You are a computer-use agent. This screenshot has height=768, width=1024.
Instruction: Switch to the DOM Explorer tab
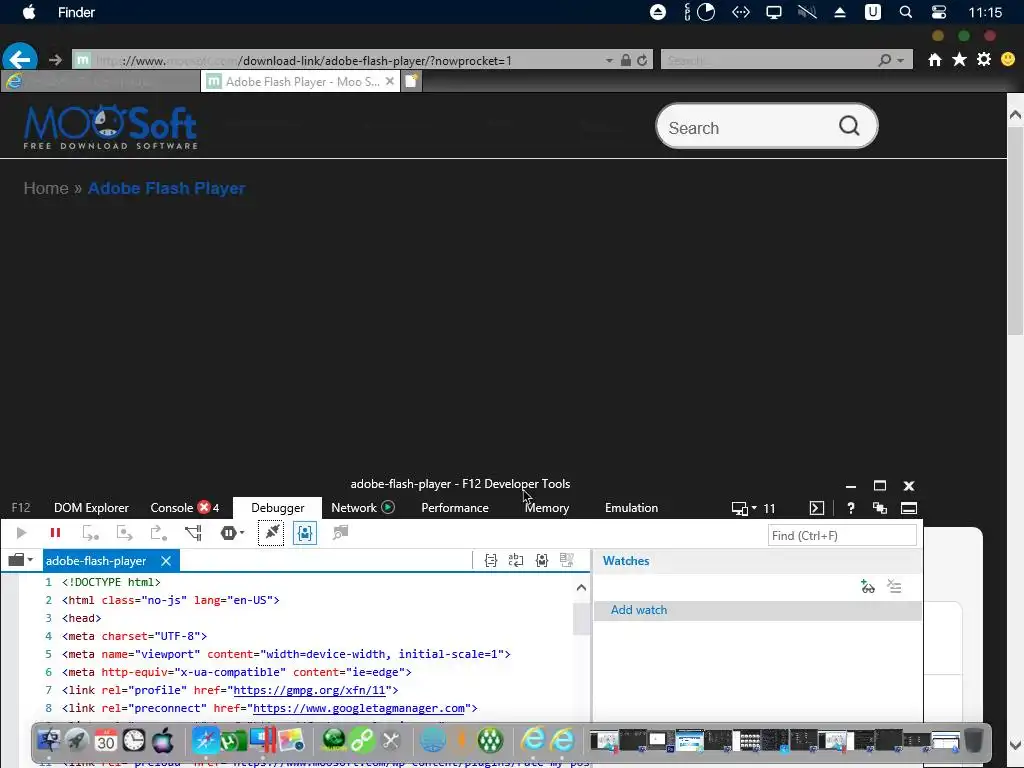[x=91, y=508]
